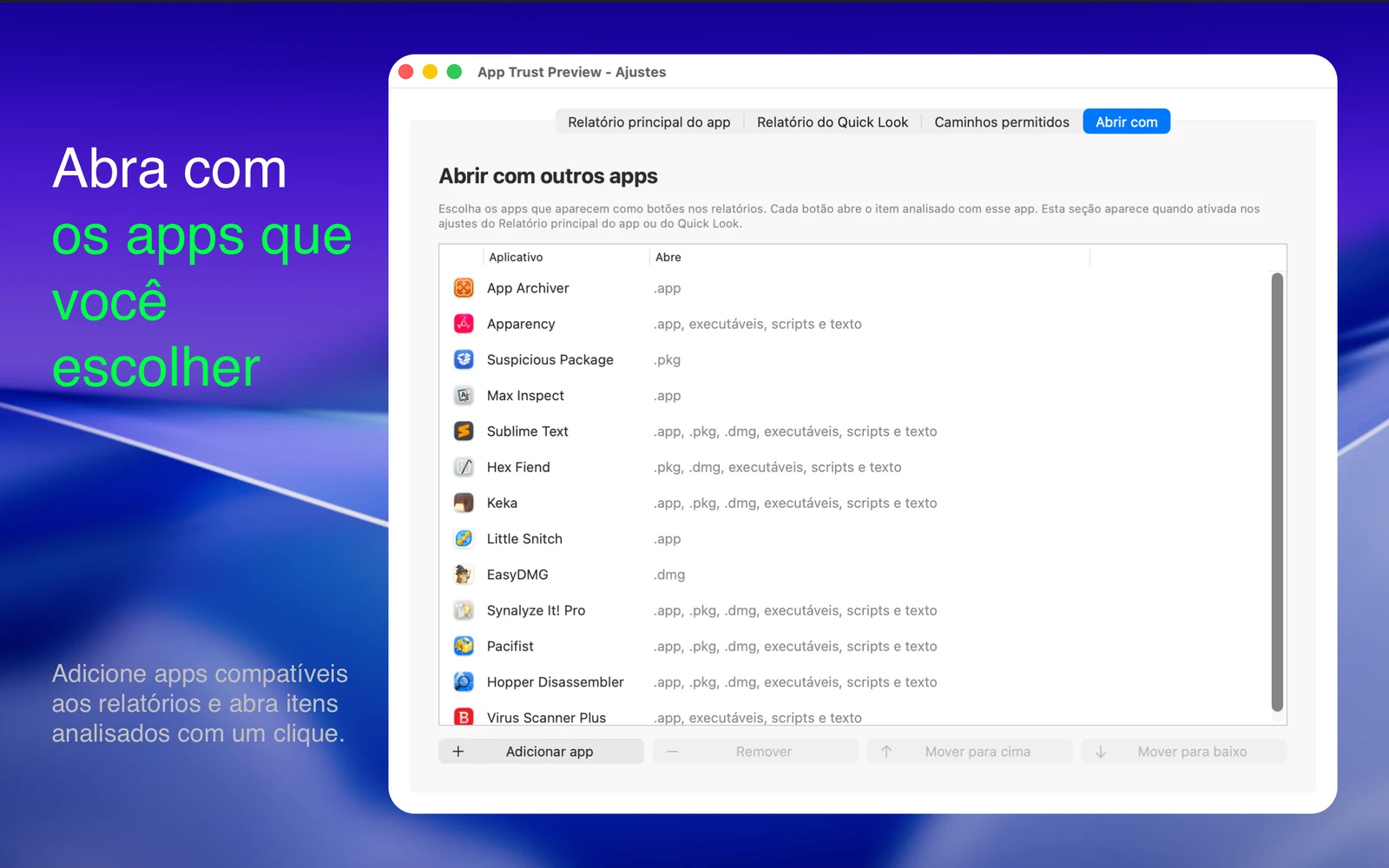Viewport: 1389px width, 868px height.
Task: Select the Hex Fiend row name
Action: click(x=518, y=467)
